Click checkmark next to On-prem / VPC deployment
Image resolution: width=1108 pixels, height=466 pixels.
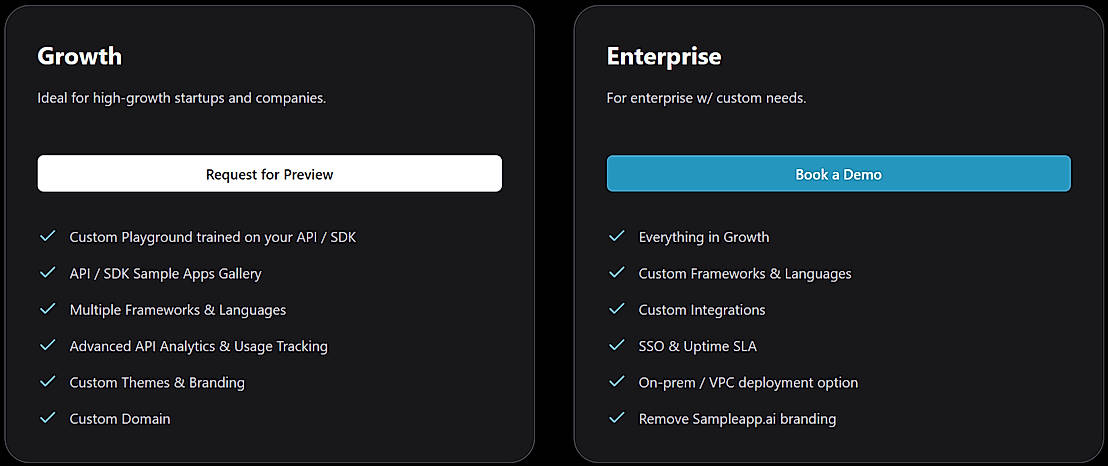[x=617, y=382]
